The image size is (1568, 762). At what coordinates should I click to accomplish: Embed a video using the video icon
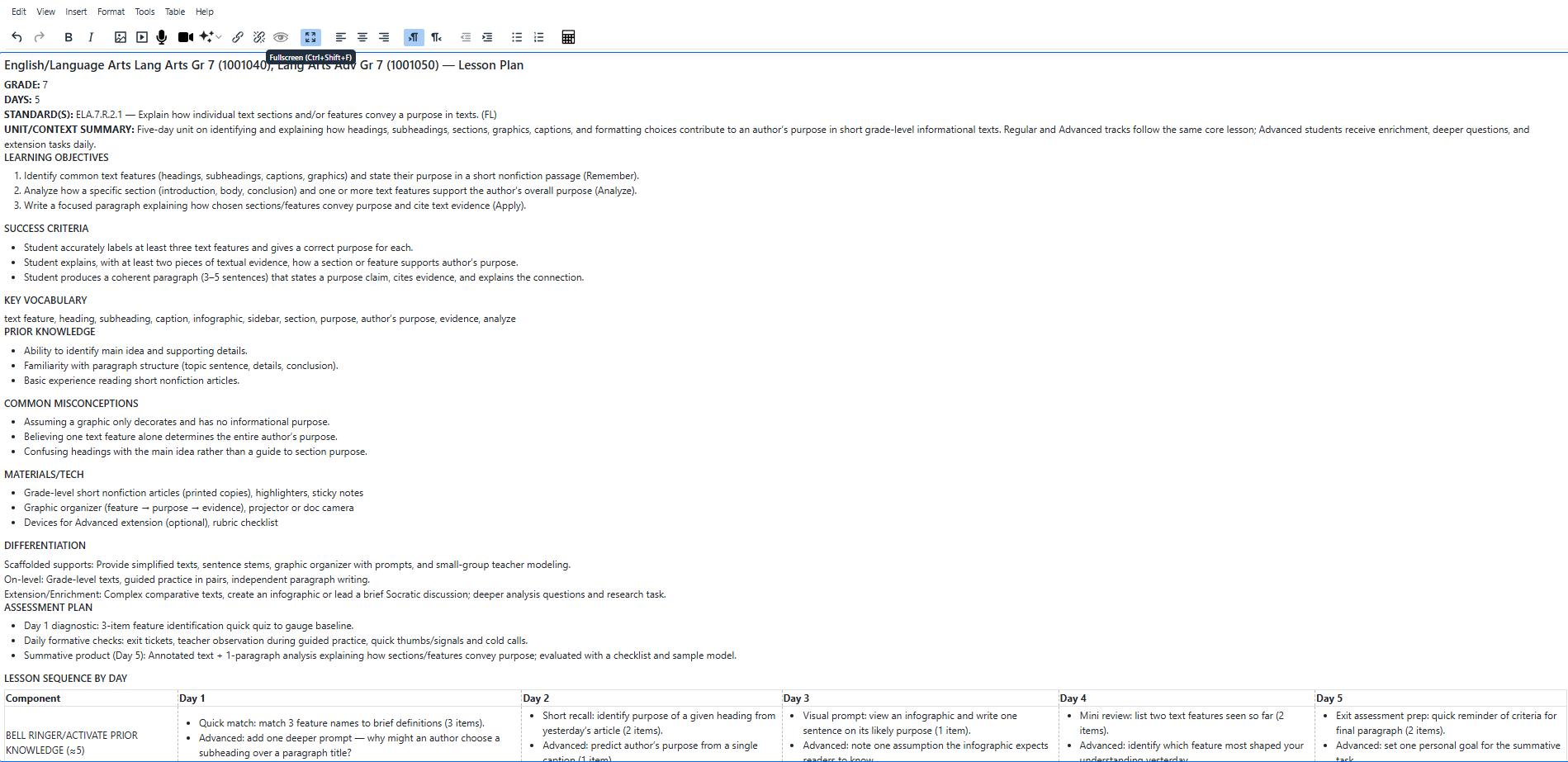point(140,37)
